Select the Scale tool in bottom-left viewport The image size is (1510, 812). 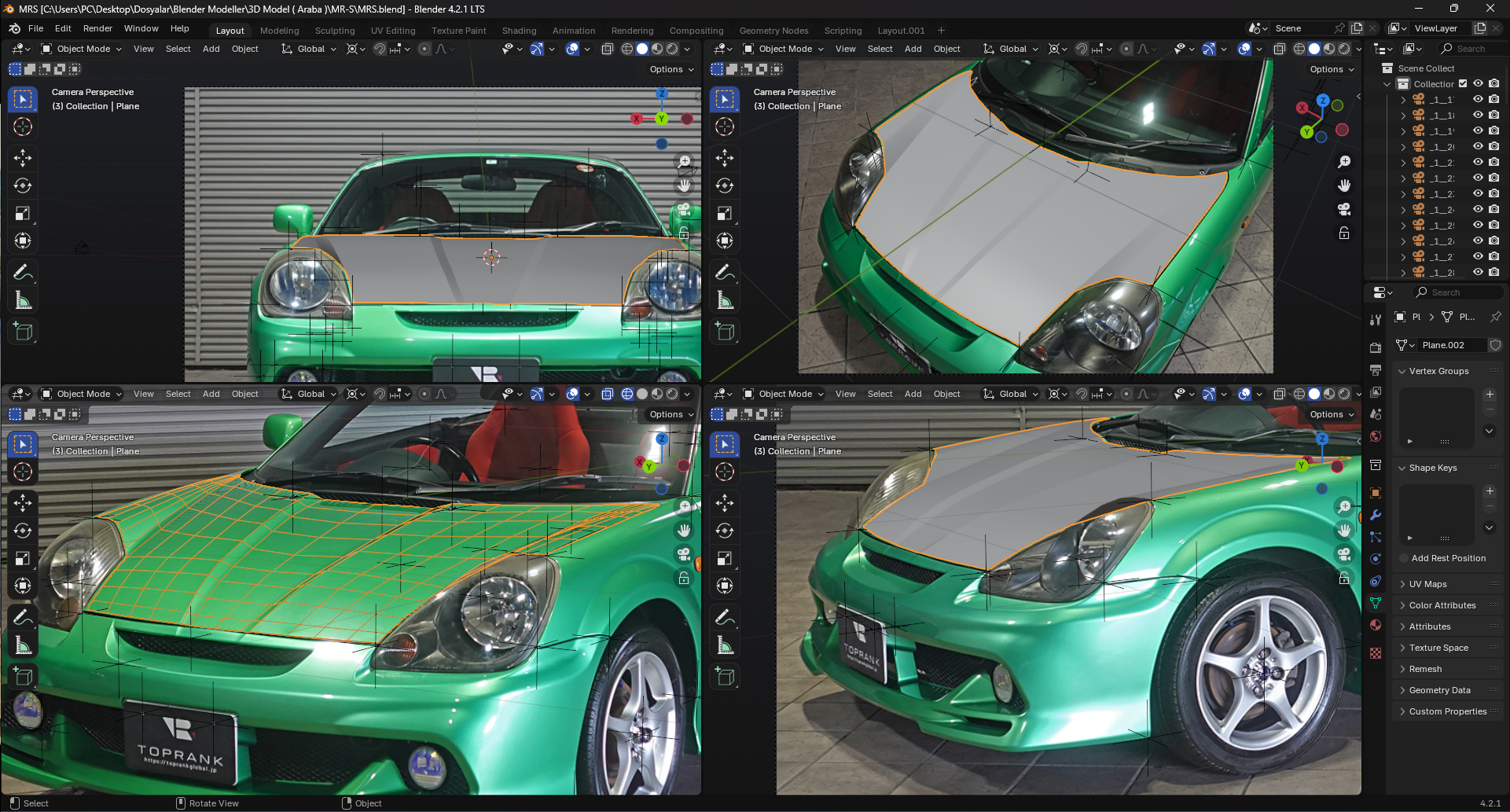click(23, 559)
